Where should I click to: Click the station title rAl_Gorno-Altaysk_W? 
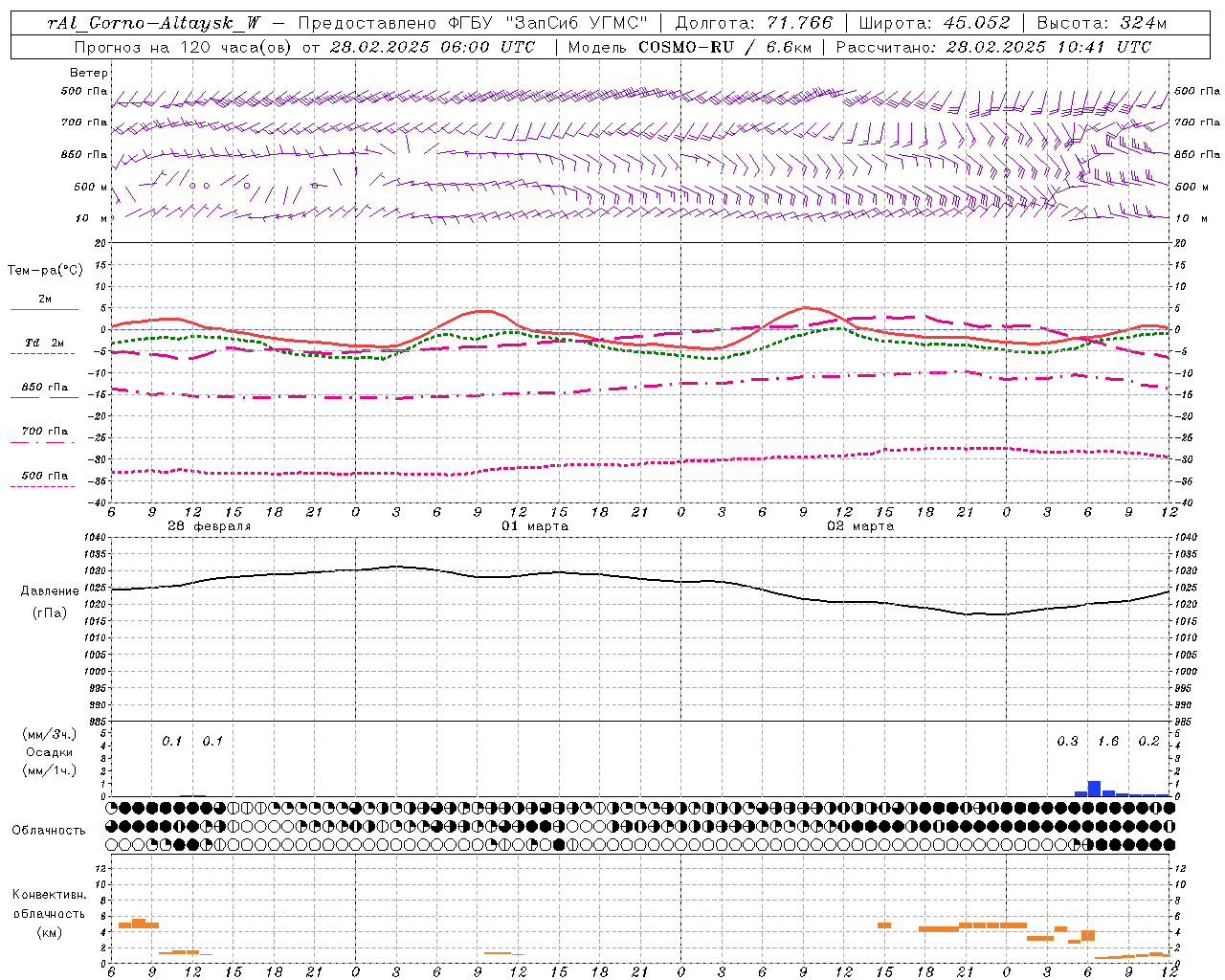154,23
